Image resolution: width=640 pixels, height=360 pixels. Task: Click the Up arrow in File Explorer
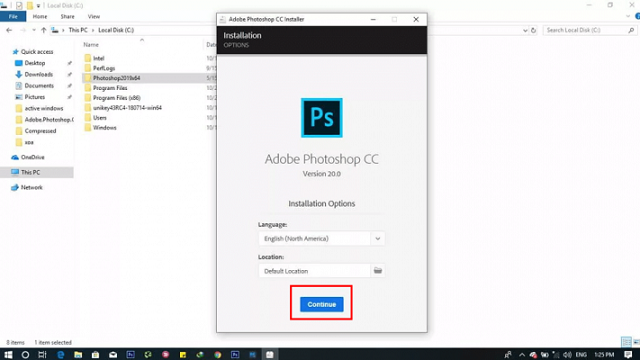coord(43,30)
